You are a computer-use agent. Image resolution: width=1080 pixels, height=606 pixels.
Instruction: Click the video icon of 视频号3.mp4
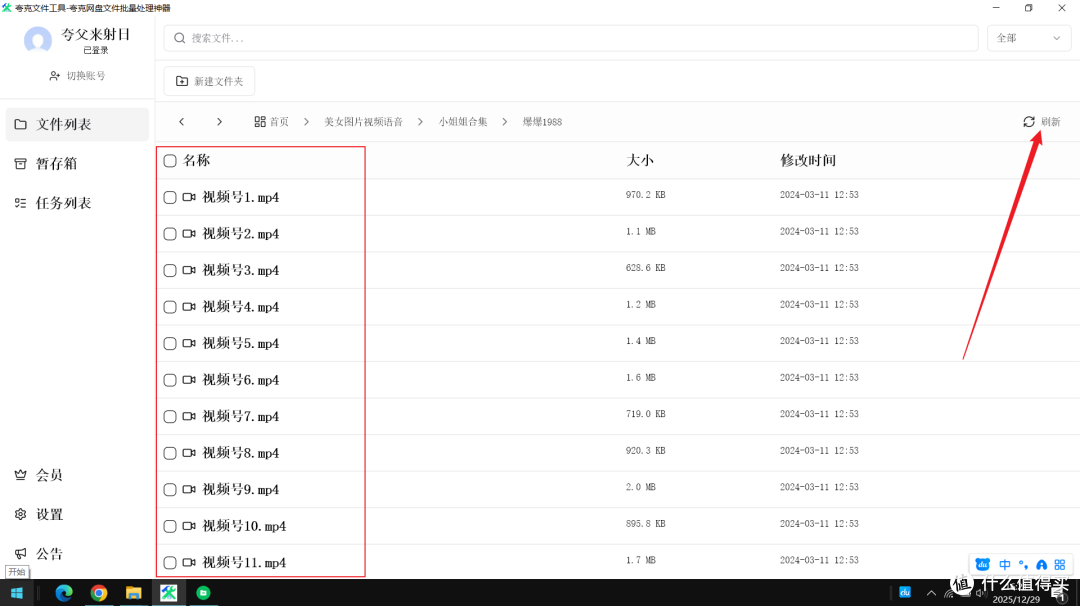[x=189, y=271]
